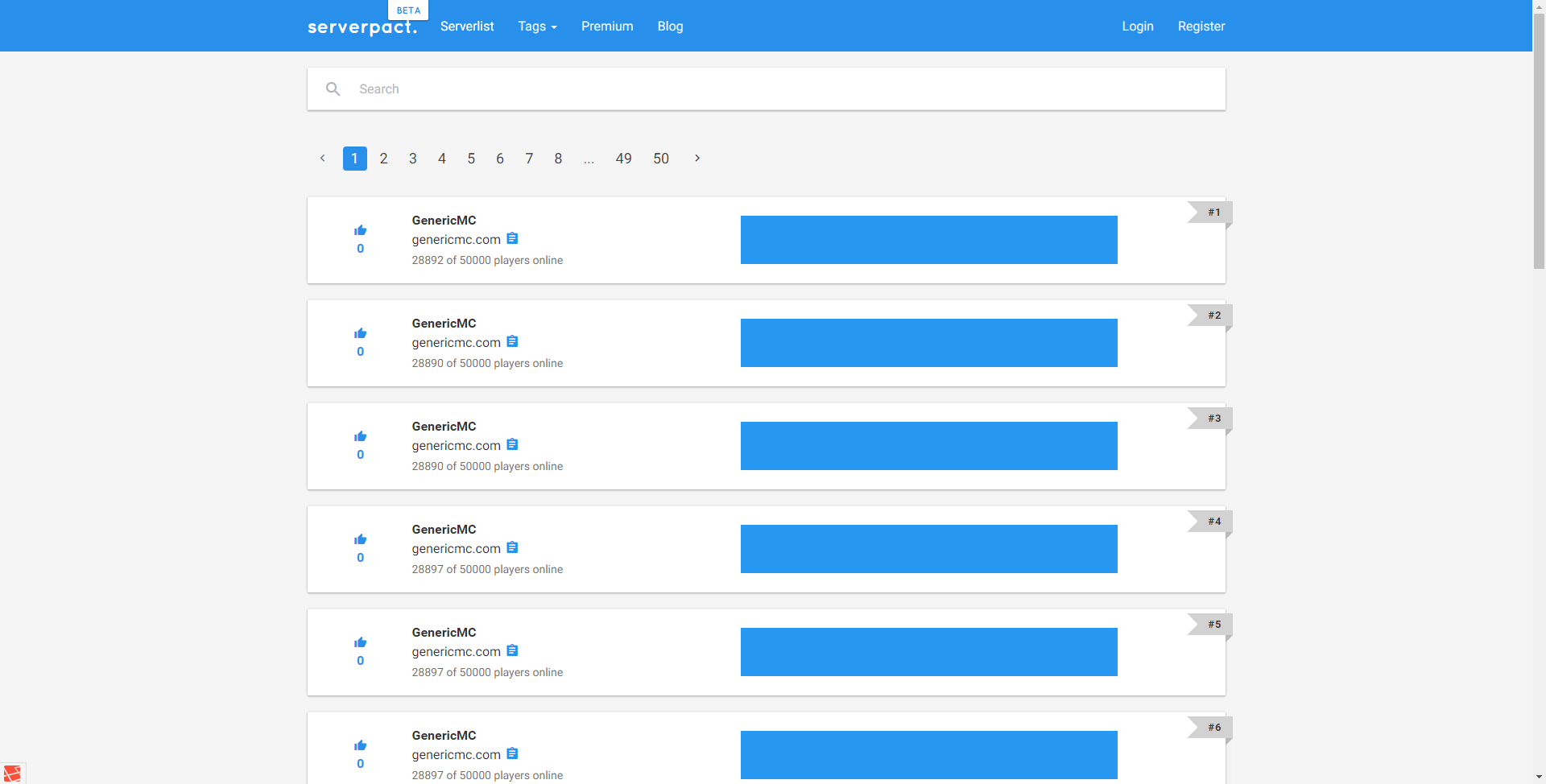Image resolution: width=1546 pixels, height=784 pixels.
Task: Visit the Blog section
Action: [x=670, y=27]
